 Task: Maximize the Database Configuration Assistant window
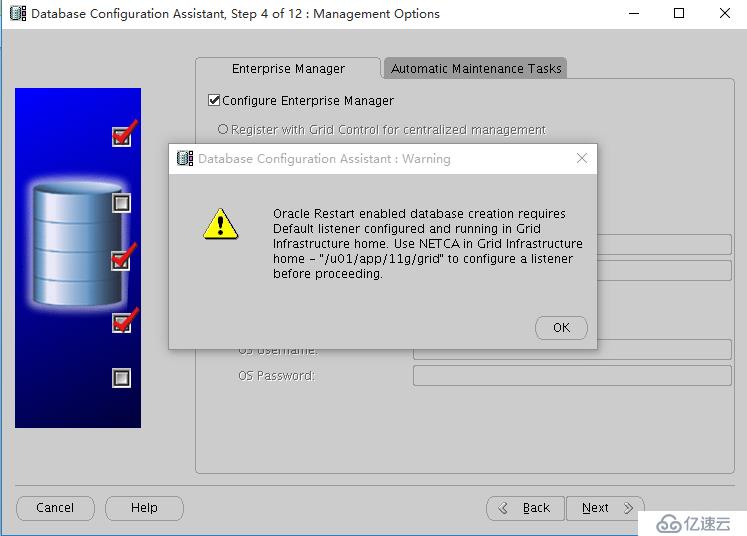[679, 13]
